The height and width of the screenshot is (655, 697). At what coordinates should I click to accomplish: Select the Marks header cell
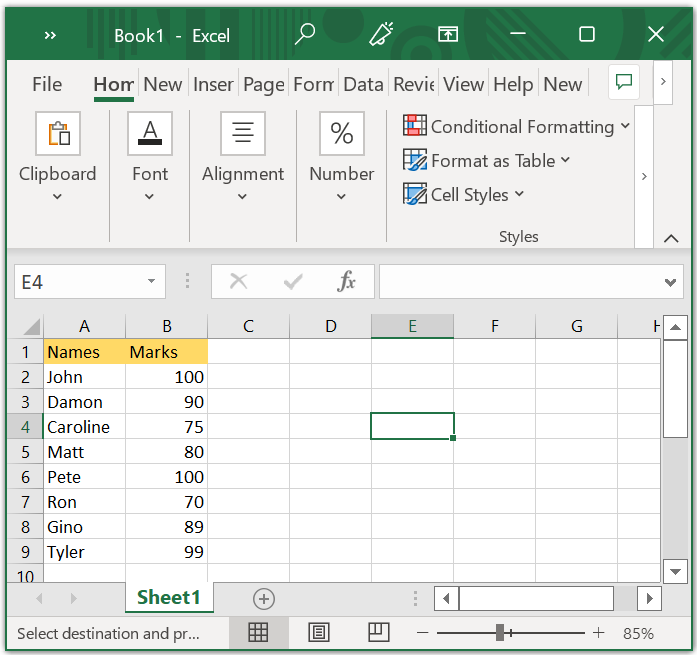(167, 352)
